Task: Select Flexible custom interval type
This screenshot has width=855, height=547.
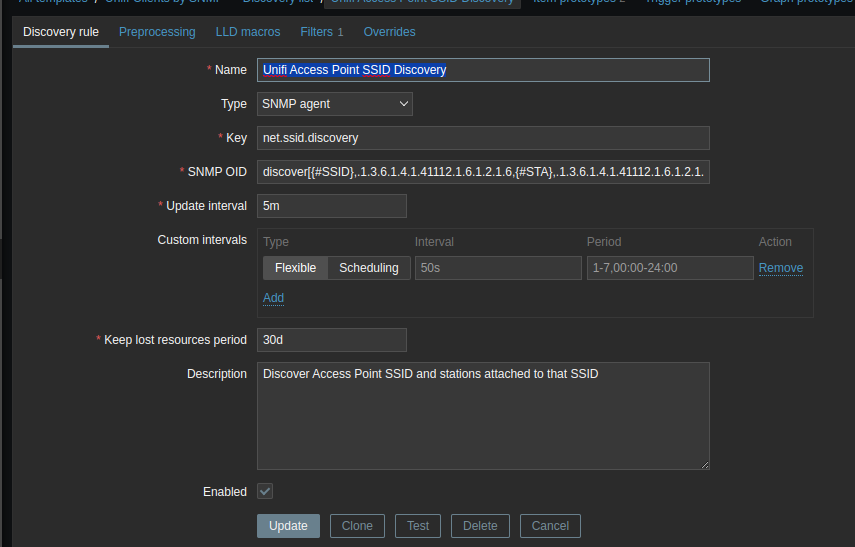Action: pyautogui.click(x=295, y=268)
